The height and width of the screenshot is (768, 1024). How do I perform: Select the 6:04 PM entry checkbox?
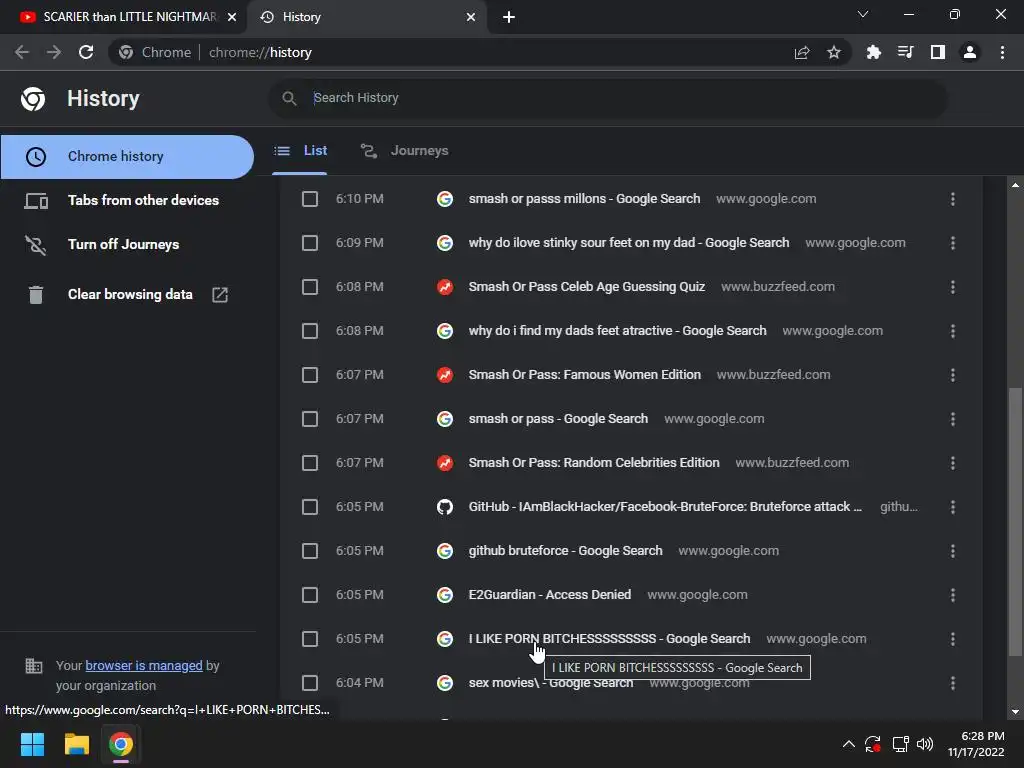coord(310,682)
